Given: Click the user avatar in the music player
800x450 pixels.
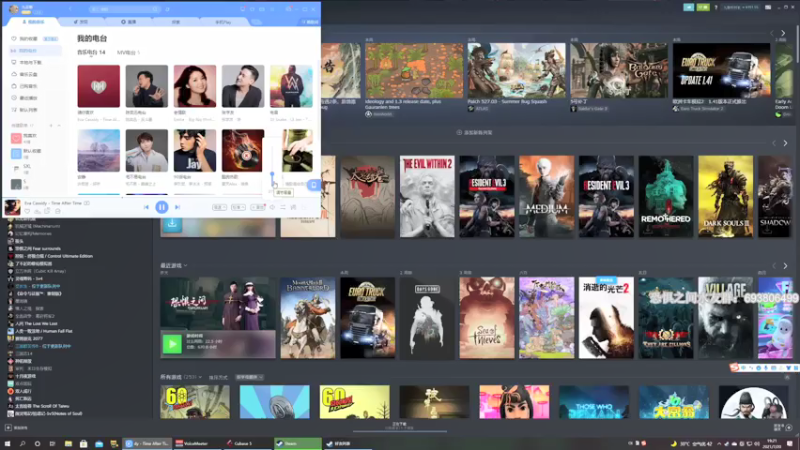Looking at the screenshot, I should tap(14, 9).
